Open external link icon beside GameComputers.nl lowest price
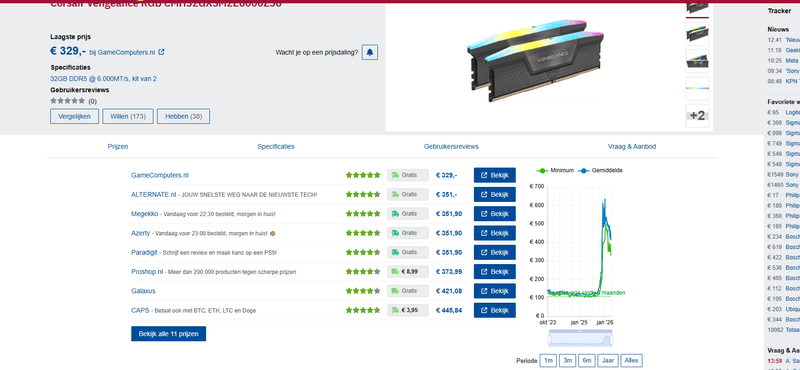 161,52
